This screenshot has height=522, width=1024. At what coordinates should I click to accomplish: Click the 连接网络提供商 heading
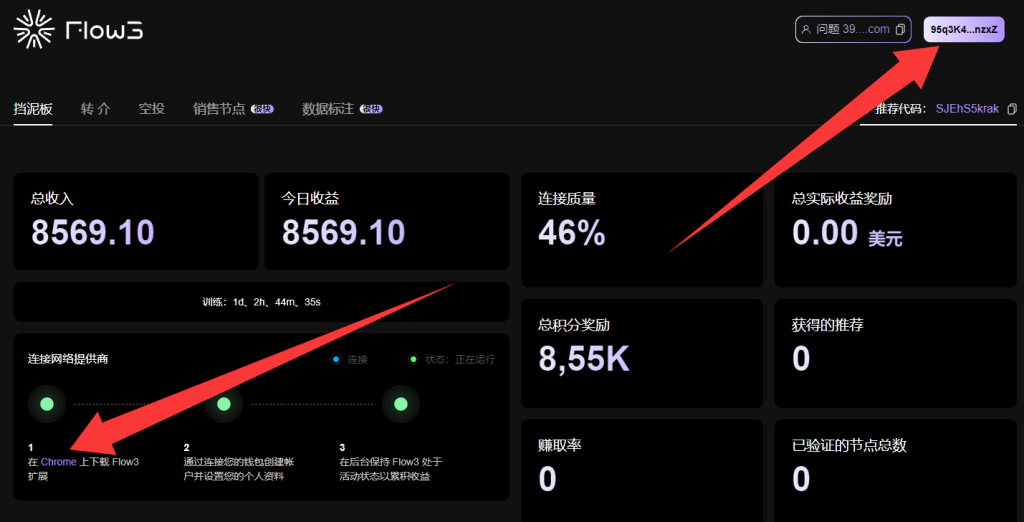click(x=68, y=359)
